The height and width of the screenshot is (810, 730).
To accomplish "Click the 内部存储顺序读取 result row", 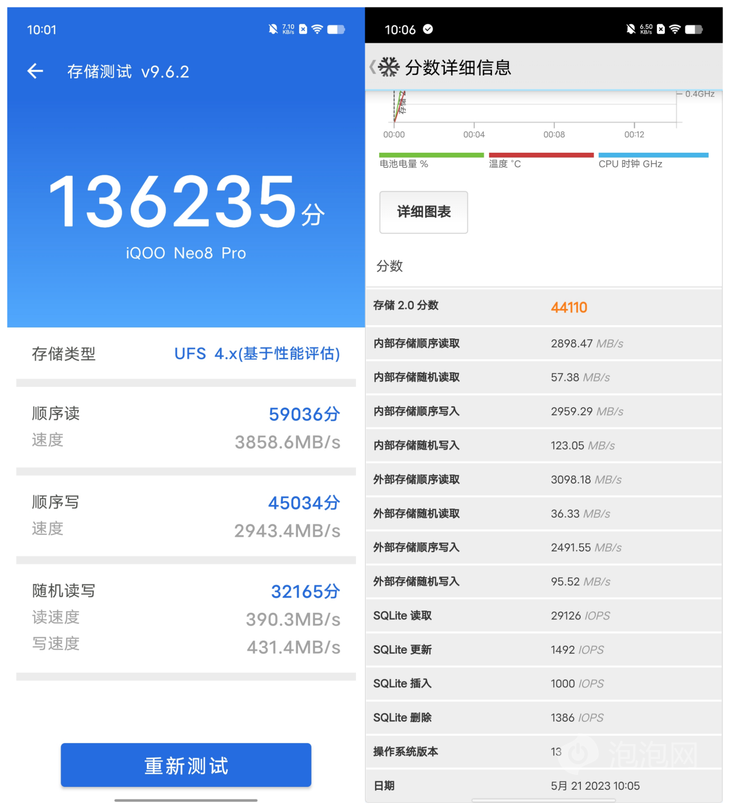I will (544, 343).
